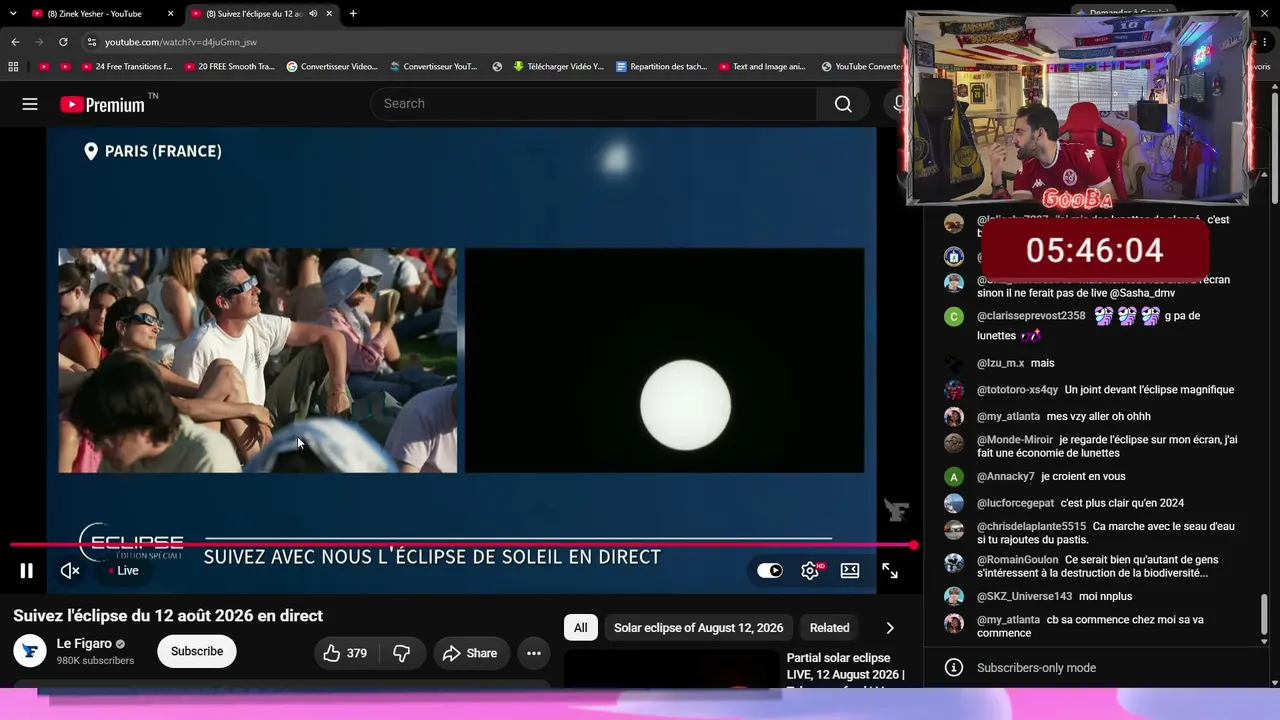This screenshot has height=720, width=1280.
Task: Open the Repartition des tach... bookmark
Action: [661, 67]
